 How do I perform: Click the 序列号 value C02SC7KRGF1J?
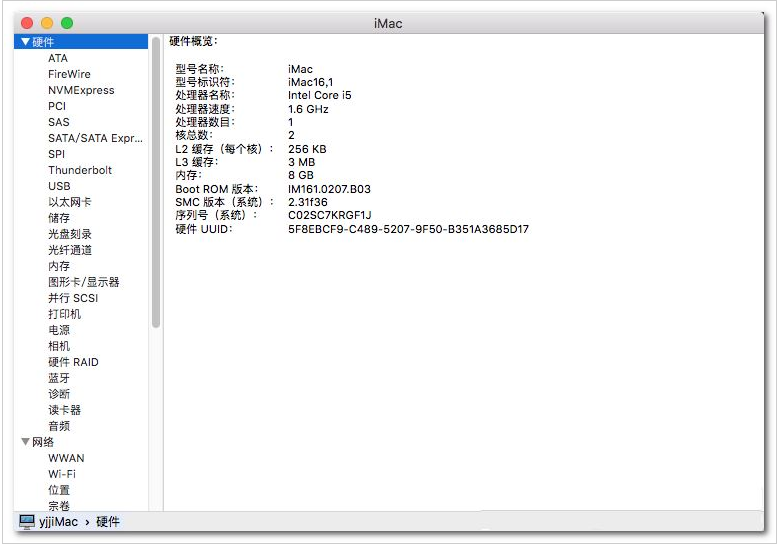click(x=329, y=215)
